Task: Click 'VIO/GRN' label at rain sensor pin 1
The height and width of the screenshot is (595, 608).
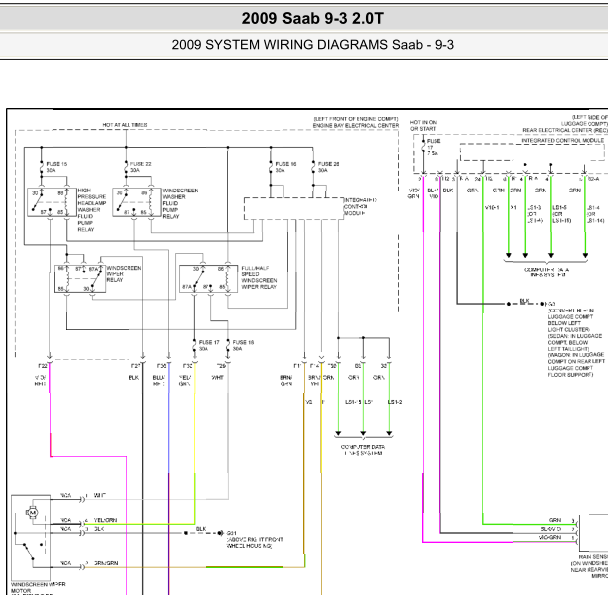Action: coord(550,537)
